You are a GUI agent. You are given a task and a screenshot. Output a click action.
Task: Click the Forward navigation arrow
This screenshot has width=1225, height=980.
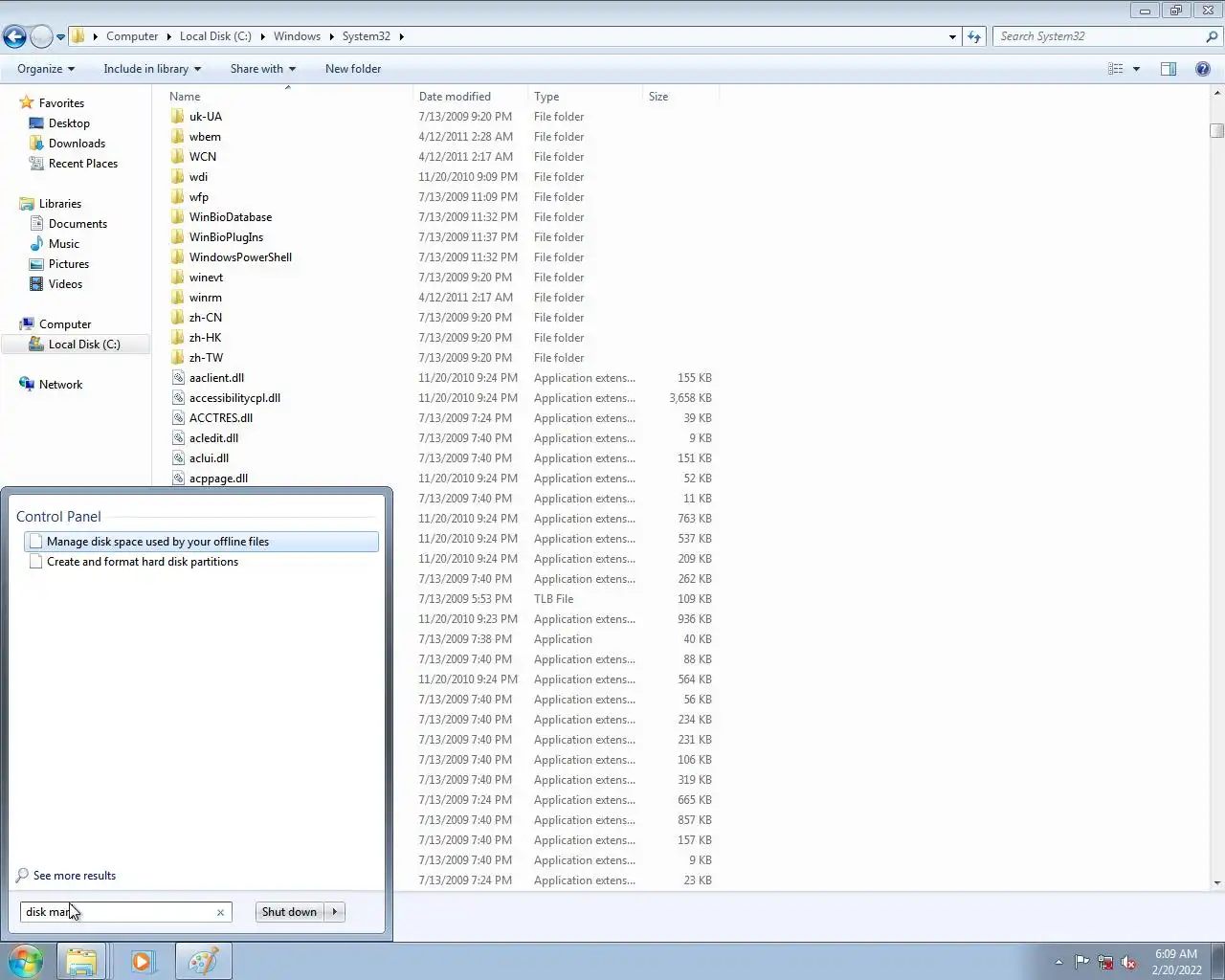(x=41, y=36)
